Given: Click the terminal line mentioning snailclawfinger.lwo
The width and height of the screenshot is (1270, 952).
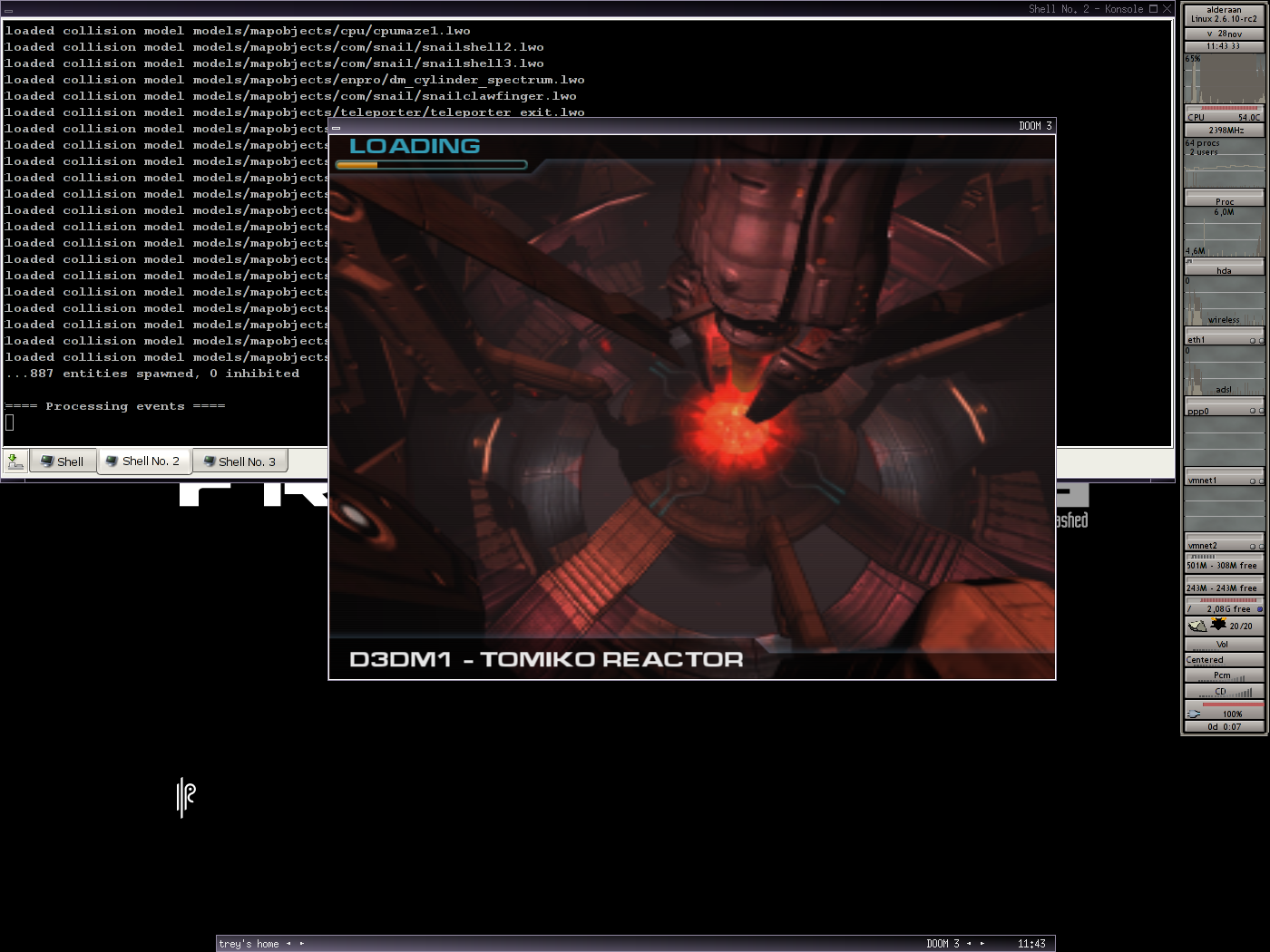Looking at the screenshot, I should (290, 96).
